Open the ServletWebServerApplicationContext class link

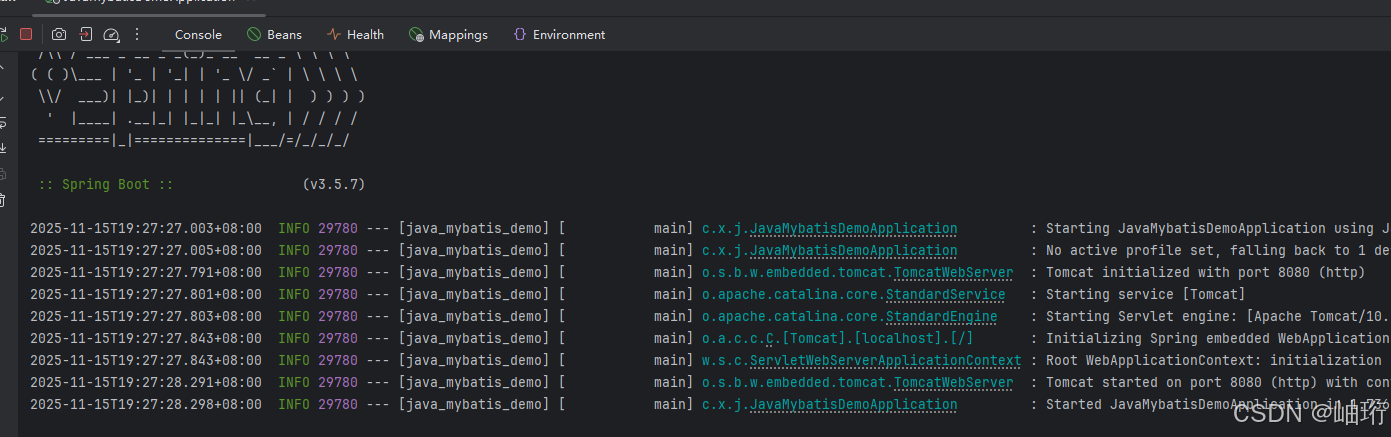[x=885, y=360]
